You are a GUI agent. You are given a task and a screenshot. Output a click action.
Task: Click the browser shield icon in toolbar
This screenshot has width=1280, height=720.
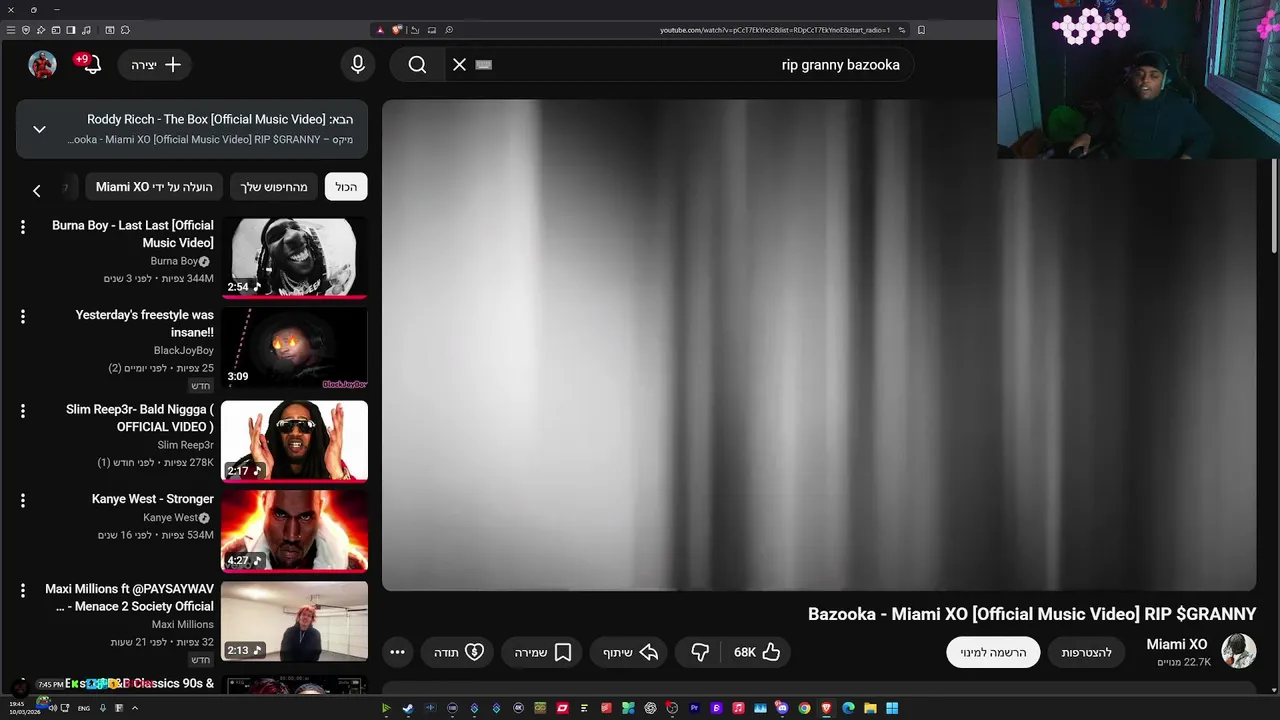(x=26, y=30)
